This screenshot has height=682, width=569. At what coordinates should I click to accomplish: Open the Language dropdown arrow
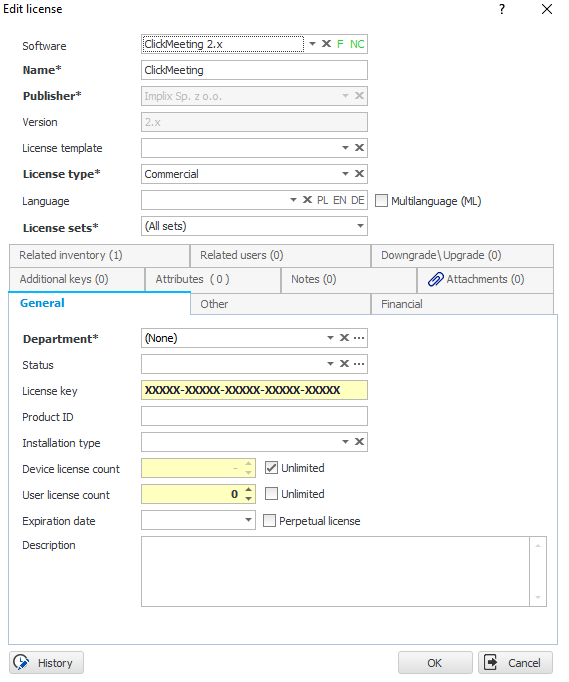pyautogui.click(x=294, y=200)
